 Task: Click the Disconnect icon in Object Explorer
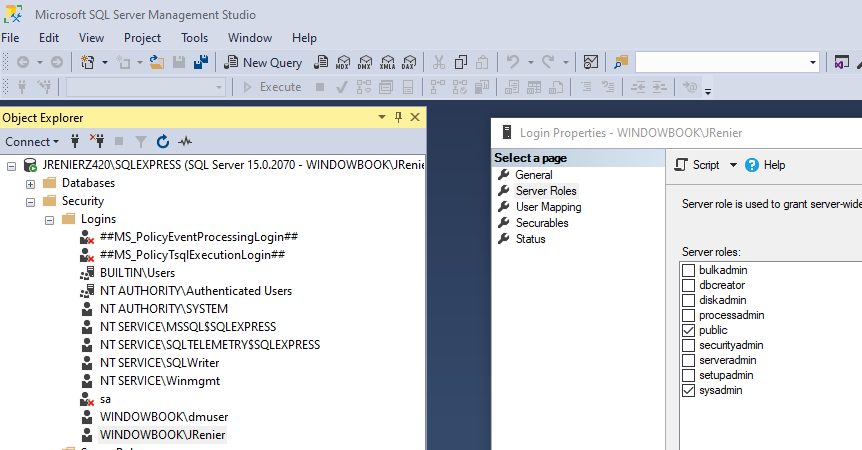(97, 142)
